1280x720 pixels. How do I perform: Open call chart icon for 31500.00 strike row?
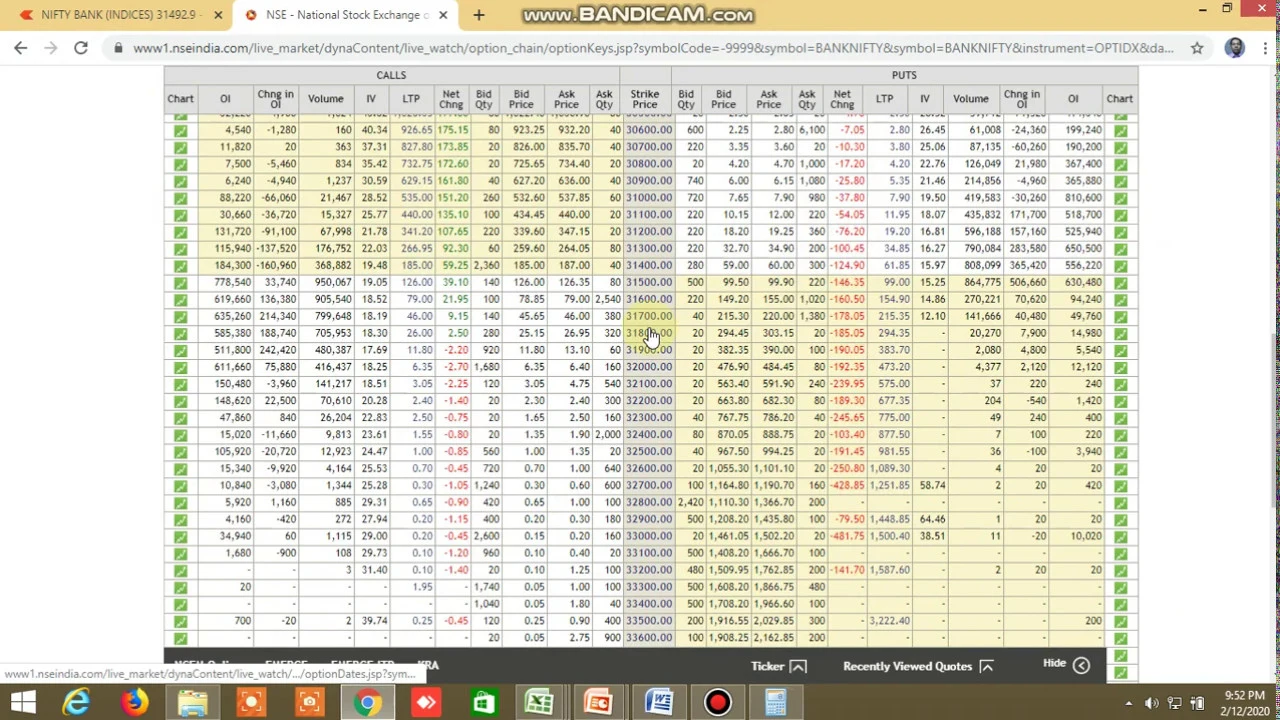click(180, 283)
